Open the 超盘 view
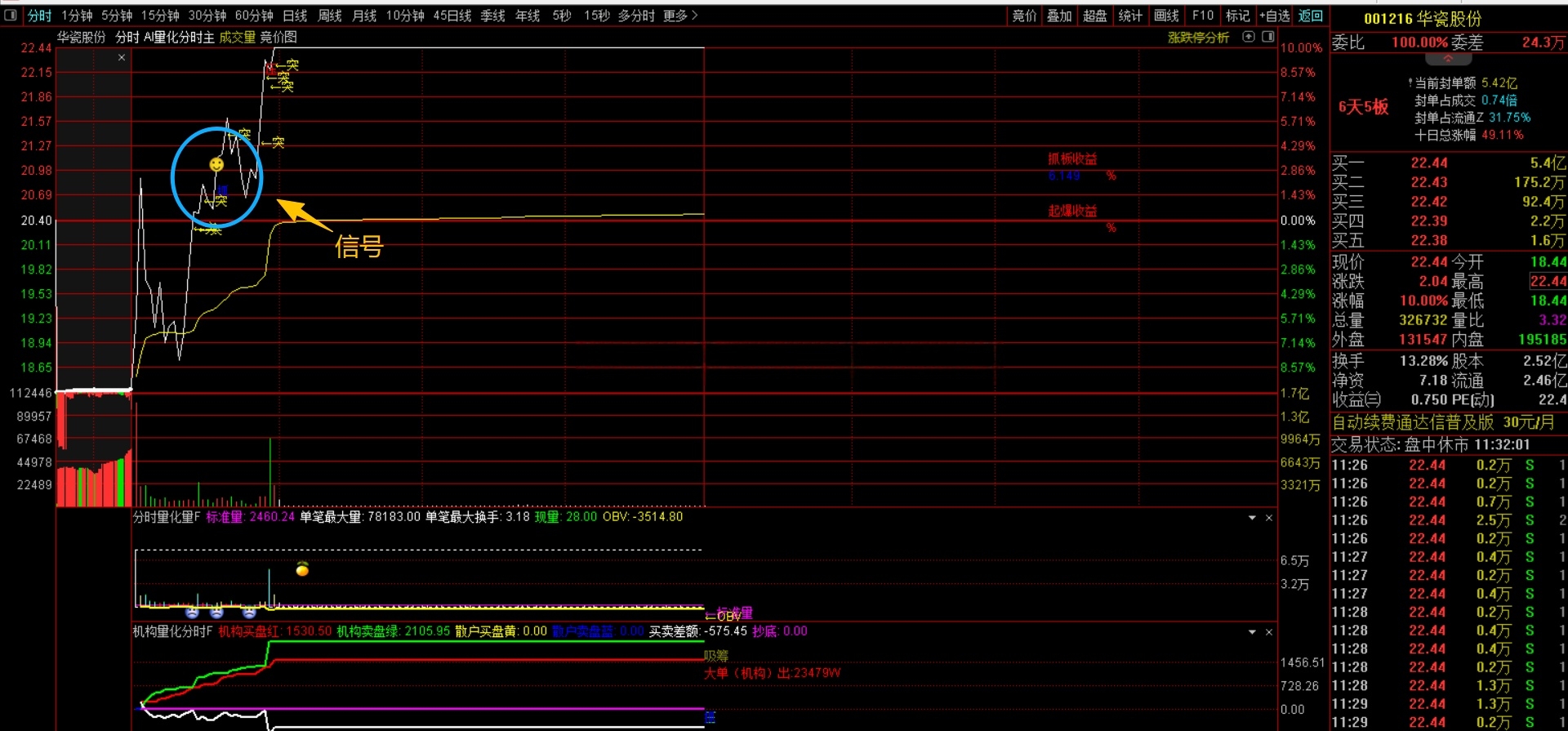Image resolution: width=1568 pixels, height=731 pixels. [1095, 16]
